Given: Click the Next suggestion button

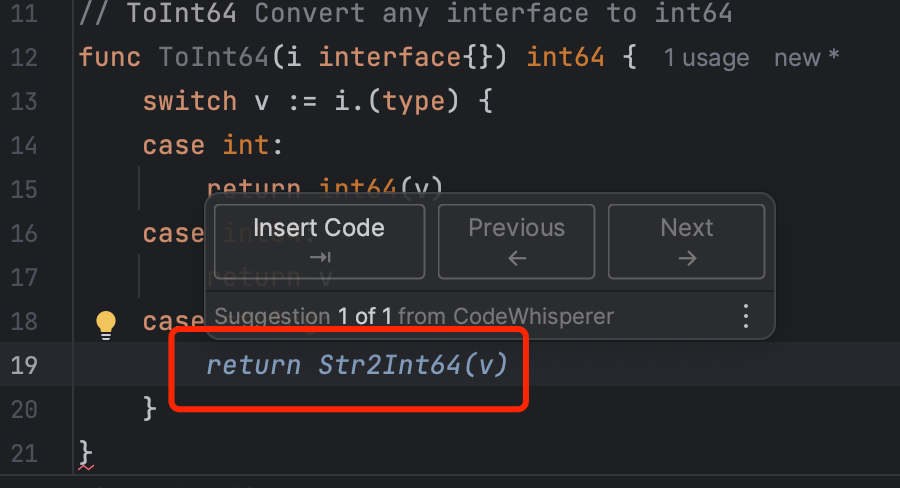Looking at the screenshot, I should (x=686, y=241).
